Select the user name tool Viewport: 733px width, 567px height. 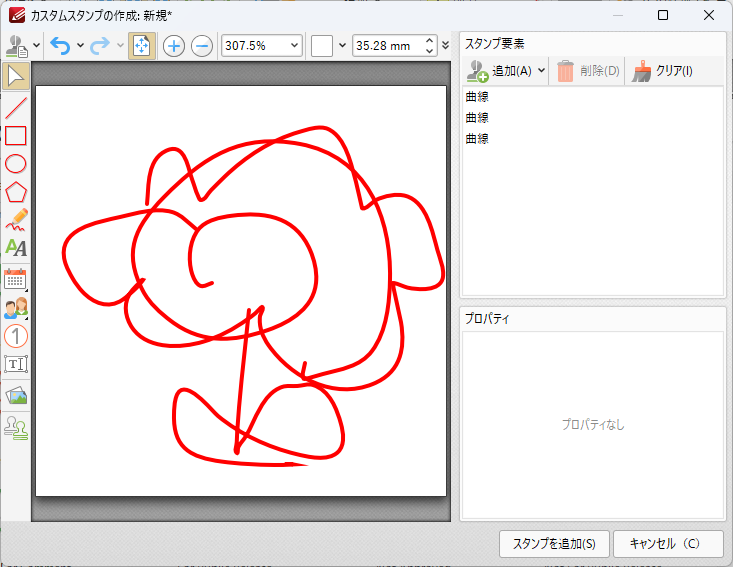(16, 308)
